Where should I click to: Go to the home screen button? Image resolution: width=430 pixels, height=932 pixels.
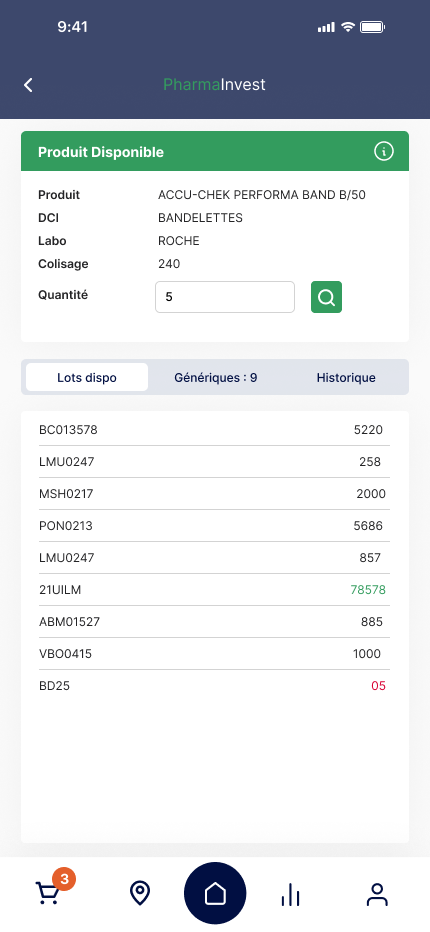[x=215, y=893]
